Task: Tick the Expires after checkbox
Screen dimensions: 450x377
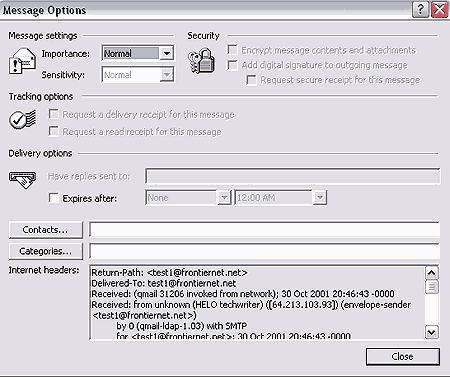Action: pos(53,198)
